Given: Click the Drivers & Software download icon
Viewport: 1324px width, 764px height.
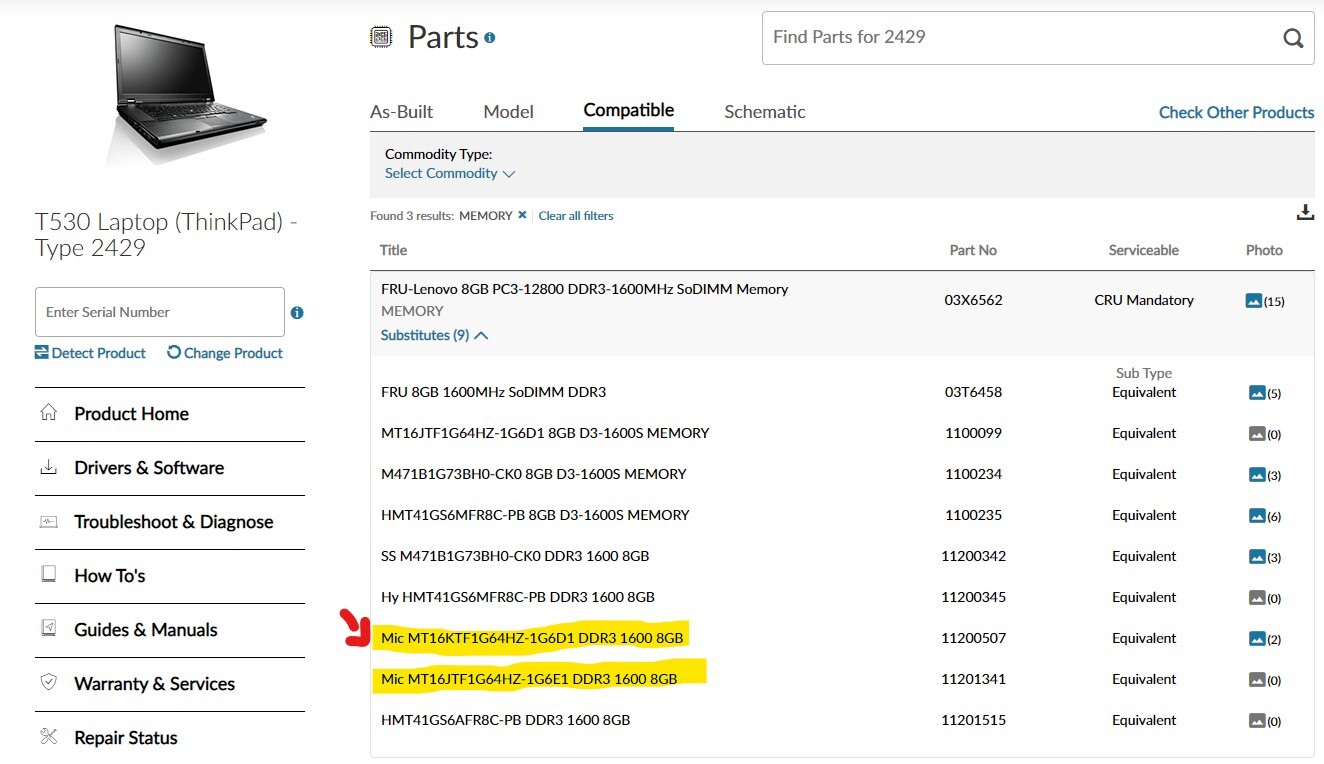Looking at the screenshot, I should [48, 467].
